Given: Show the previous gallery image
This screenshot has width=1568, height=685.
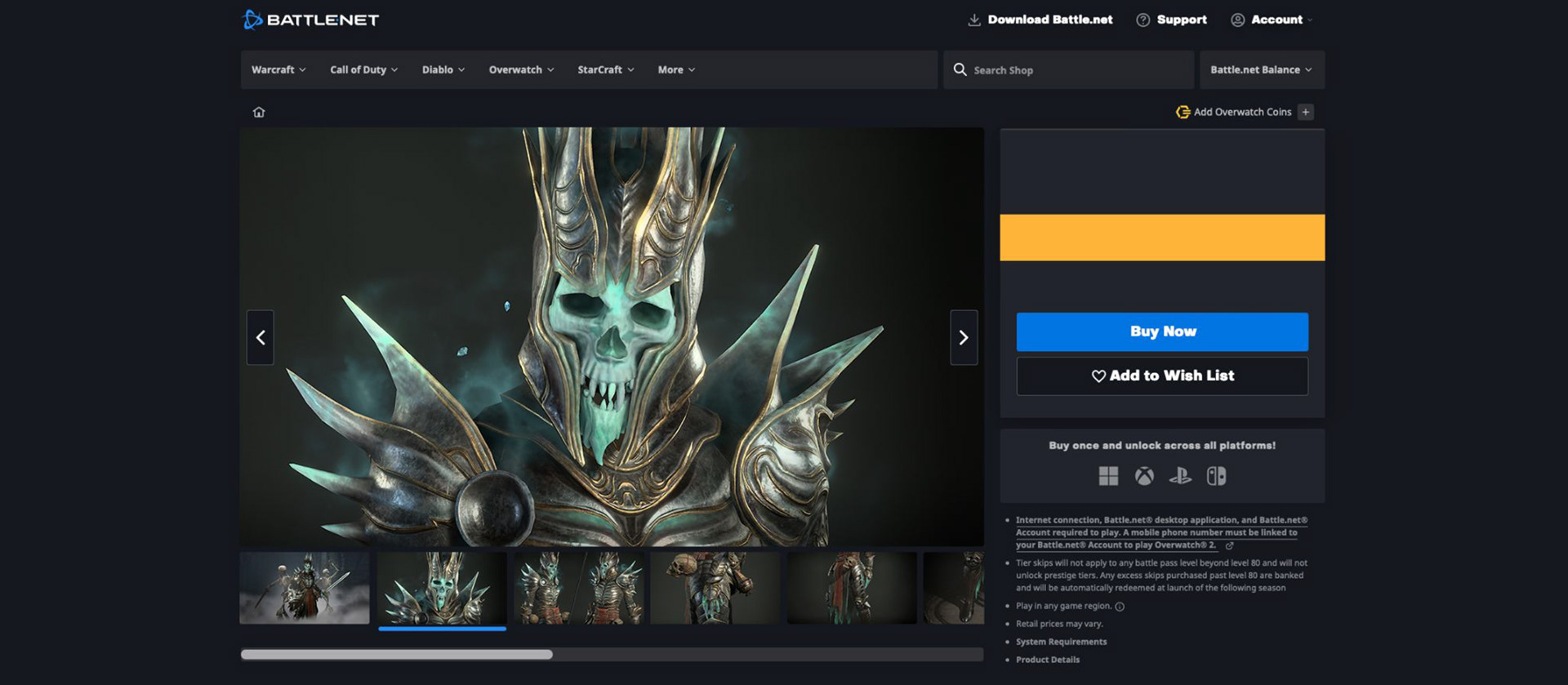Looking at the screenshot, I should pyautogui.click(x=261, y=337).
